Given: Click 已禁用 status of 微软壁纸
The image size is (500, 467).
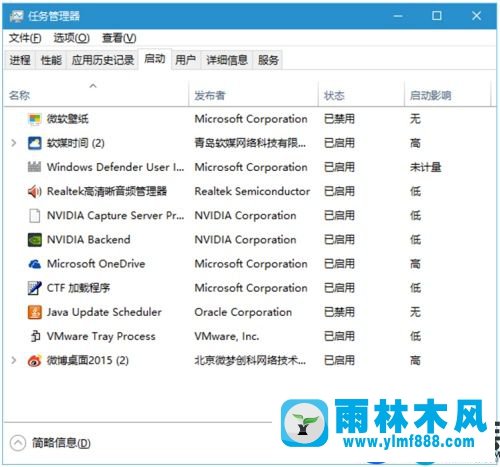Looking at the screenshot, I should (339, 119).
